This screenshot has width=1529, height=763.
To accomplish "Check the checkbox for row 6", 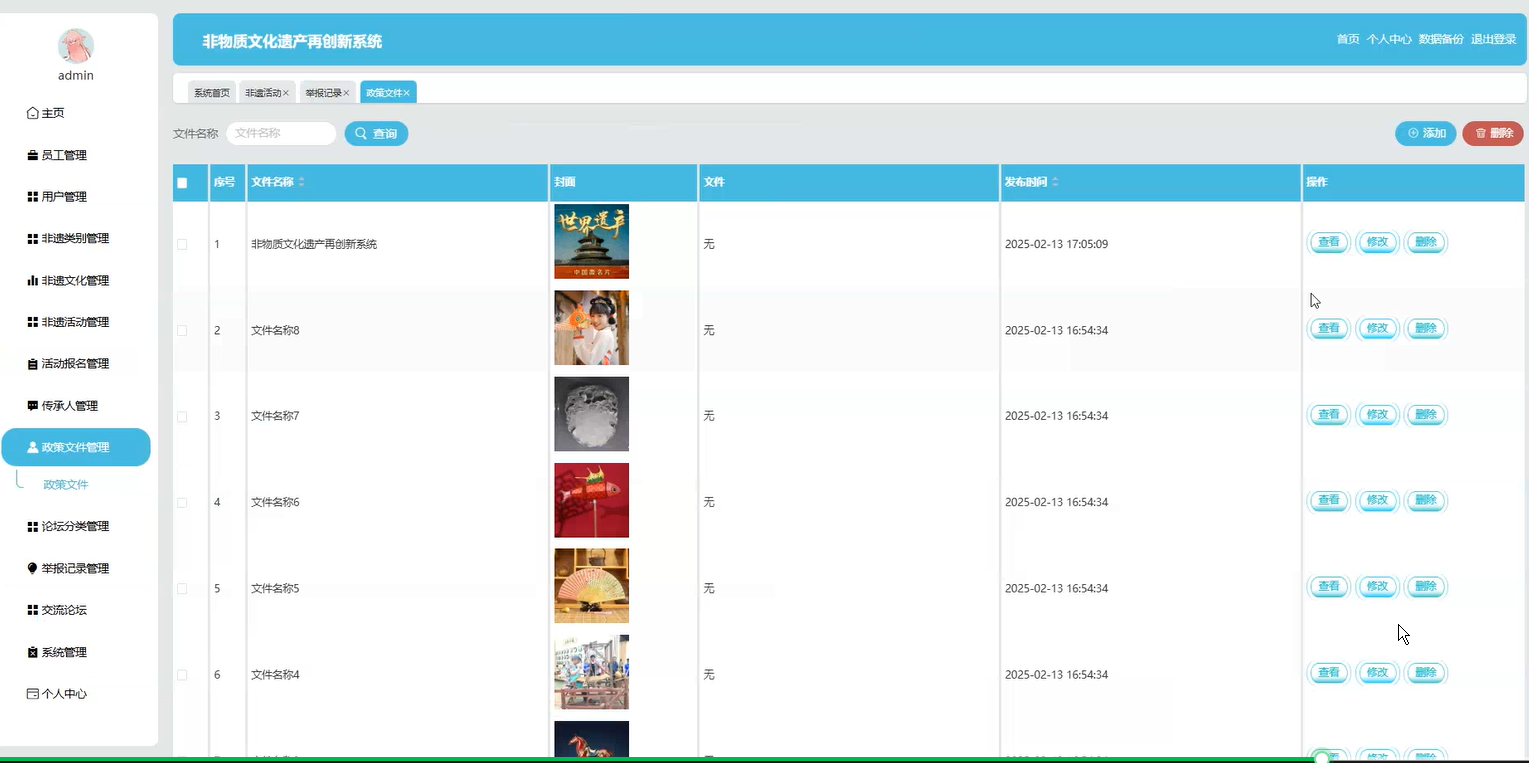I will pyautogui.click(x=182, y=675).
